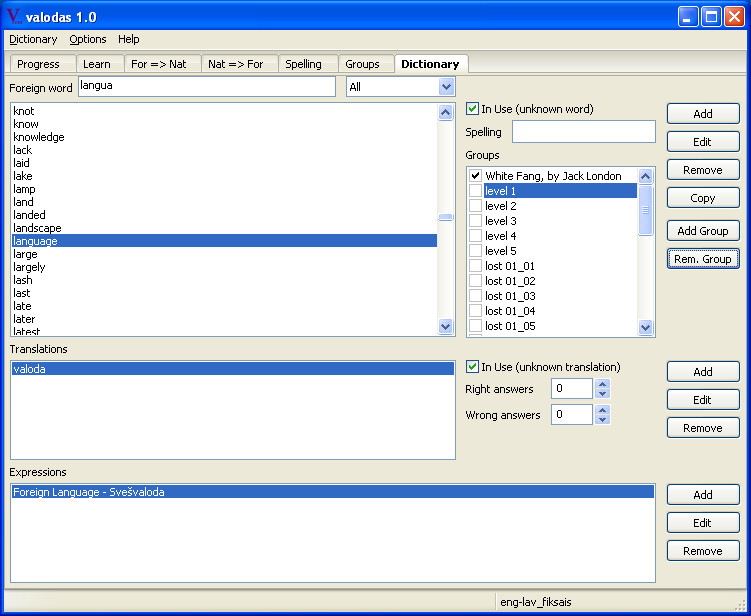Check the level 3 group checkbox

tap(475, 221)
